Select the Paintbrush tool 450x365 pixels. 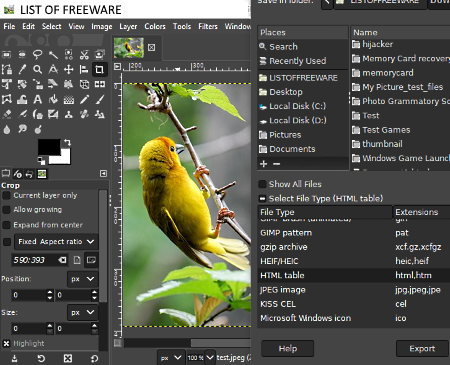[x=99, y=99]
